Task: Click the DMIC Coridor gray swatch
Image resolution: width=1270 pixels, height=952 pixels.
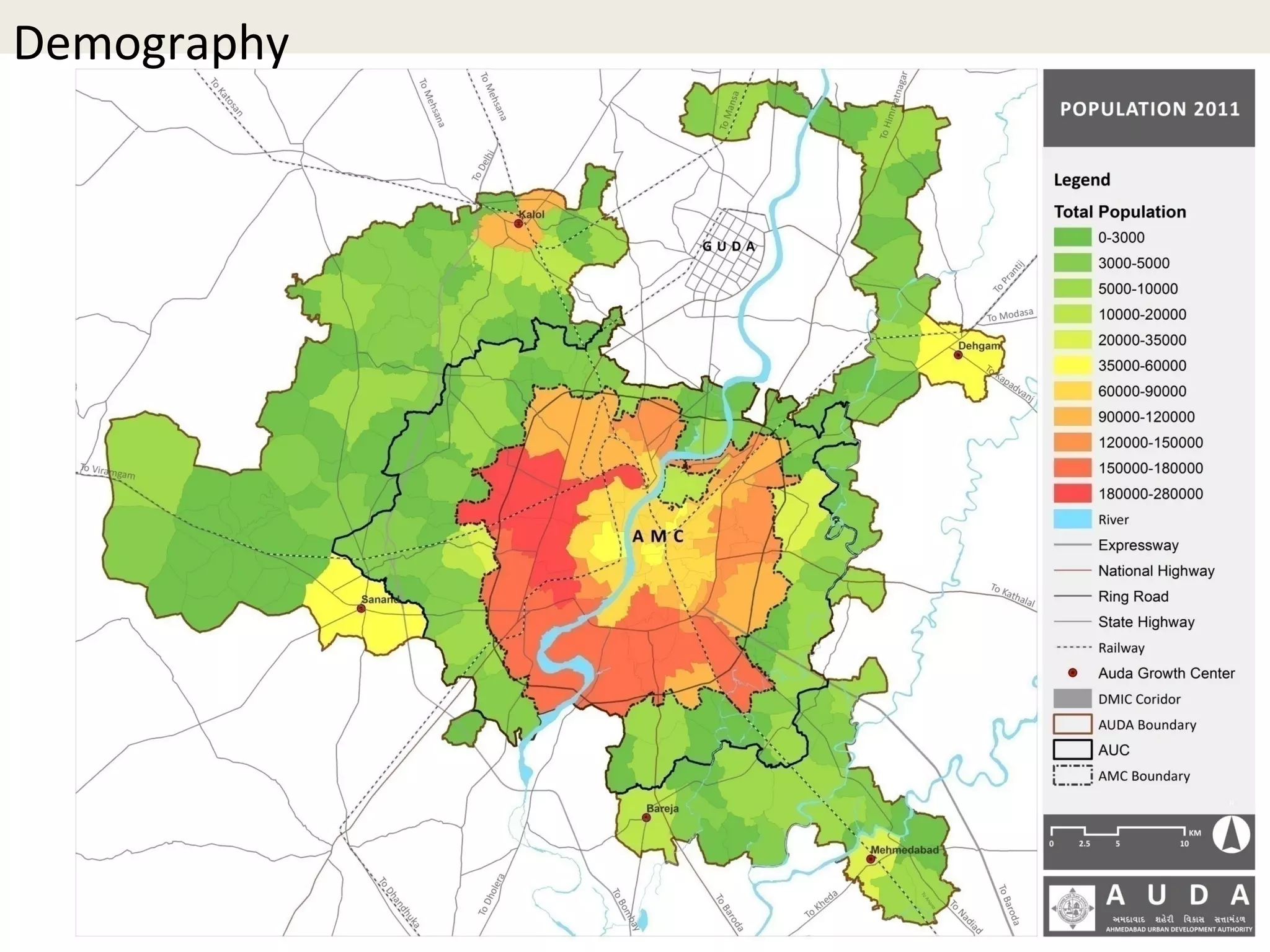Action: tap(1072, 699)
